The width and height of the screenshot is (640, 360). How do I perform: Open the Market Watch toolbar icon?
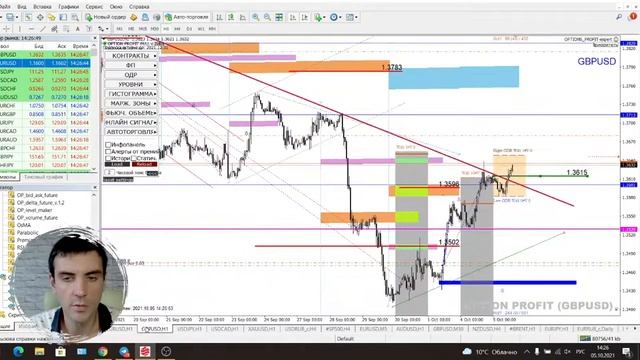click(x=28, y=17)
